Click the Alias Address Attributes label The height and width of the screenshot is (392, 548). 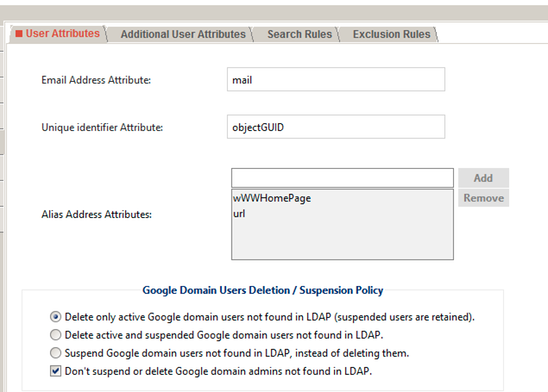click(x=96, y=214)
